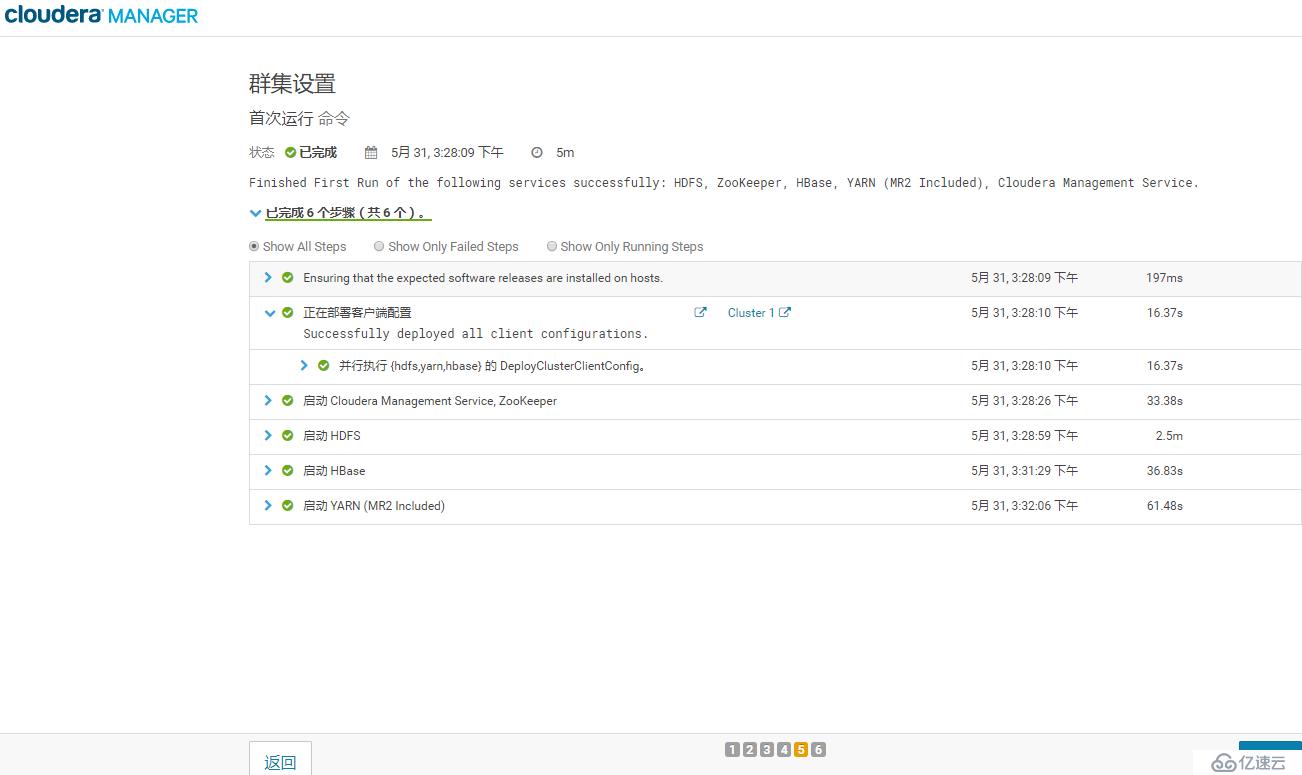This screenshot has width=1302, height=775.
Task: Click timestamp 3:32:06 下午 on YARN row
Action: [1024, 506]
